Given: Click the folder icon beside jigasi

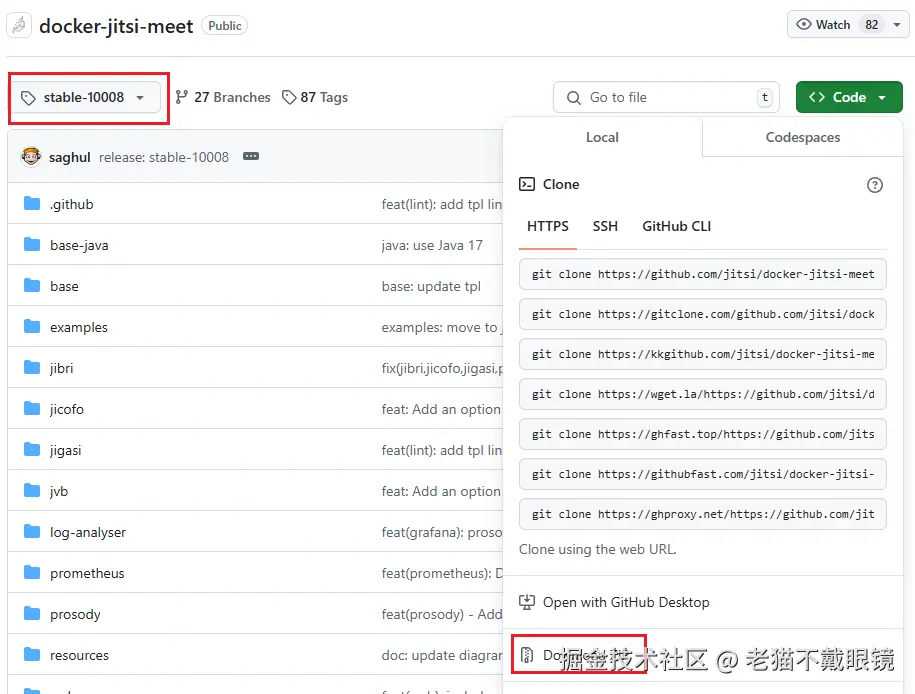Looking at the screenshot, I should coord(32,449).
